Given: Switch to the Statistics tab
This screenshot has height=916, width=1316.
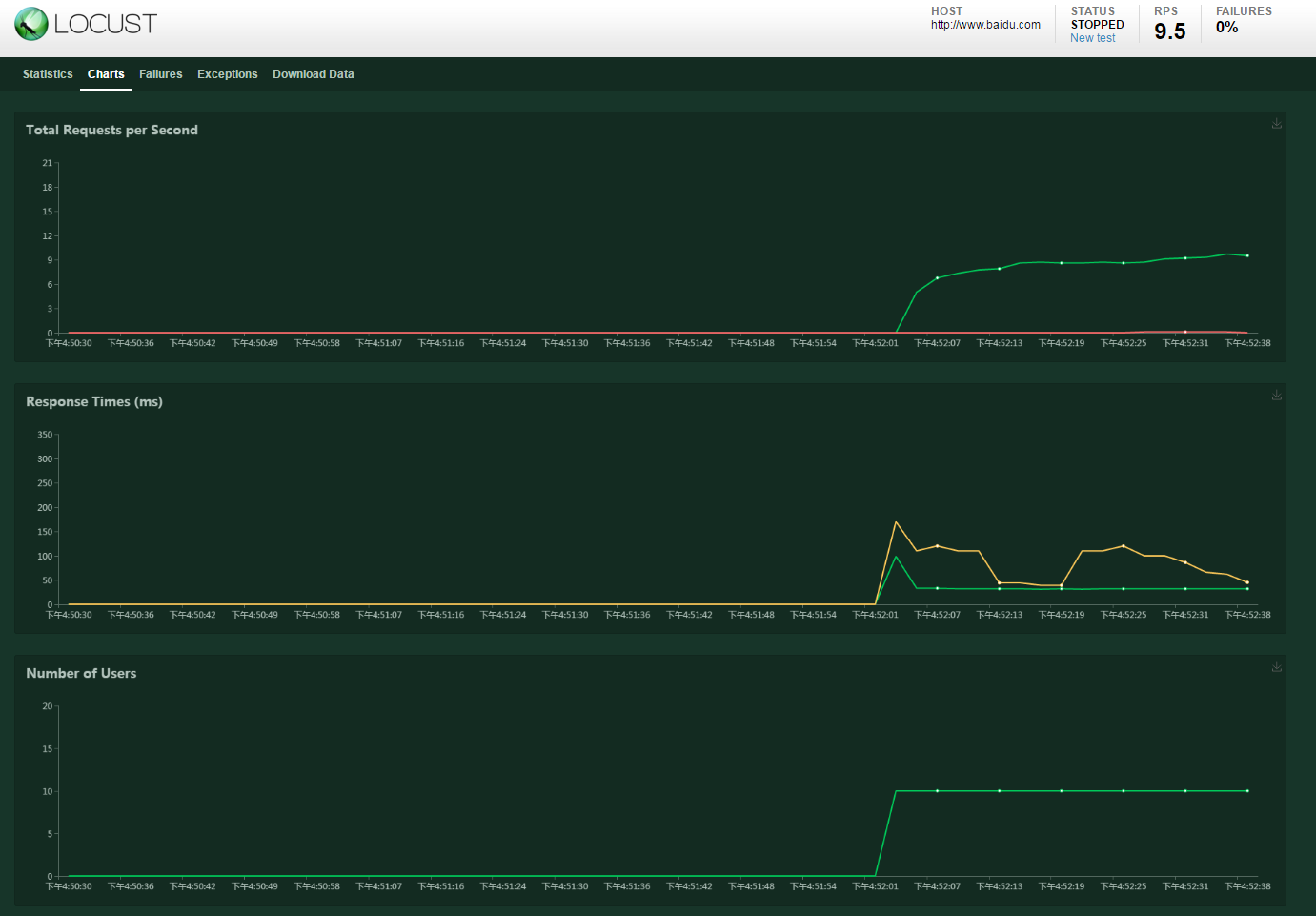Looking at the screenshot, I should 48,74.
